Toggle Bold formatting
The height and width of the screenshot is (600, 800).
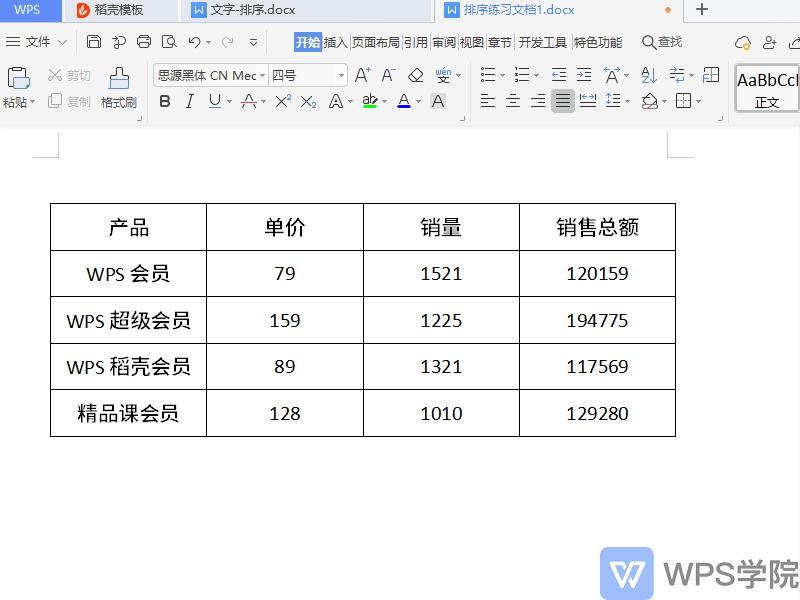click(x=164, y=102)
